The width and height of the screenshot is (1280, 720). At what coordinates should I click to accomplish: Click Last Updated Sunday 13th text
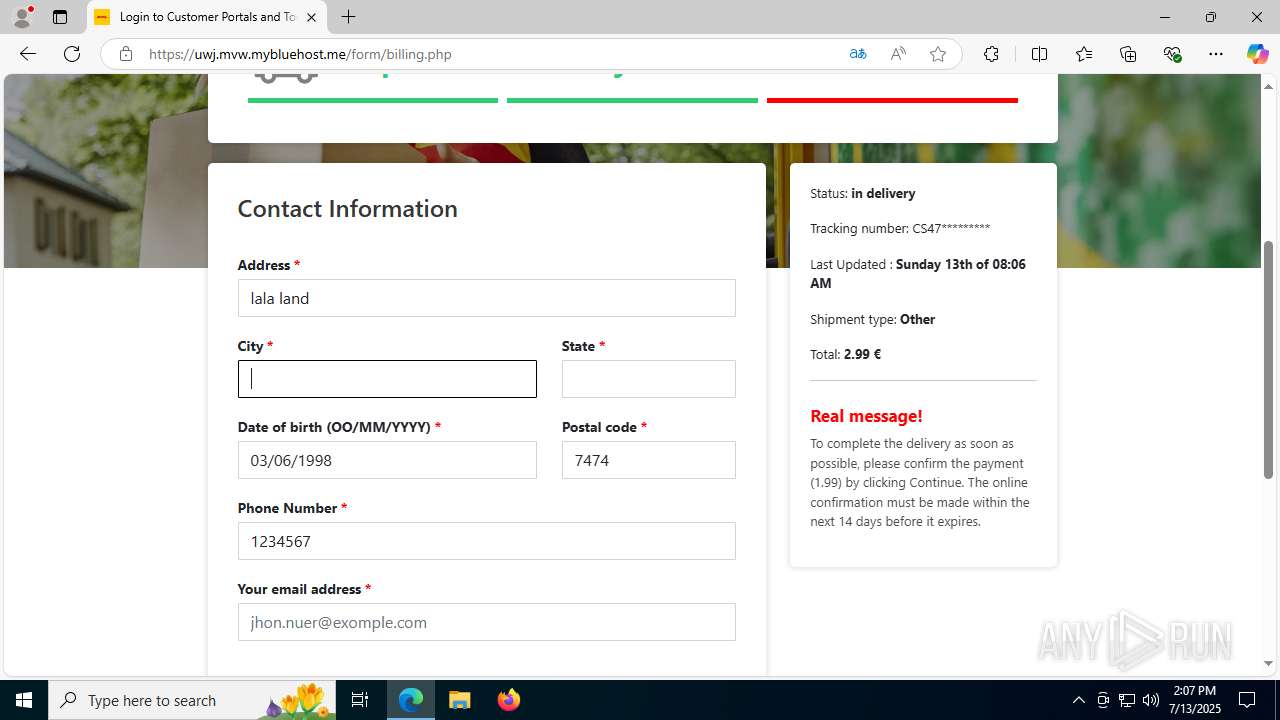pyautogui.click(x=918, y=274)
